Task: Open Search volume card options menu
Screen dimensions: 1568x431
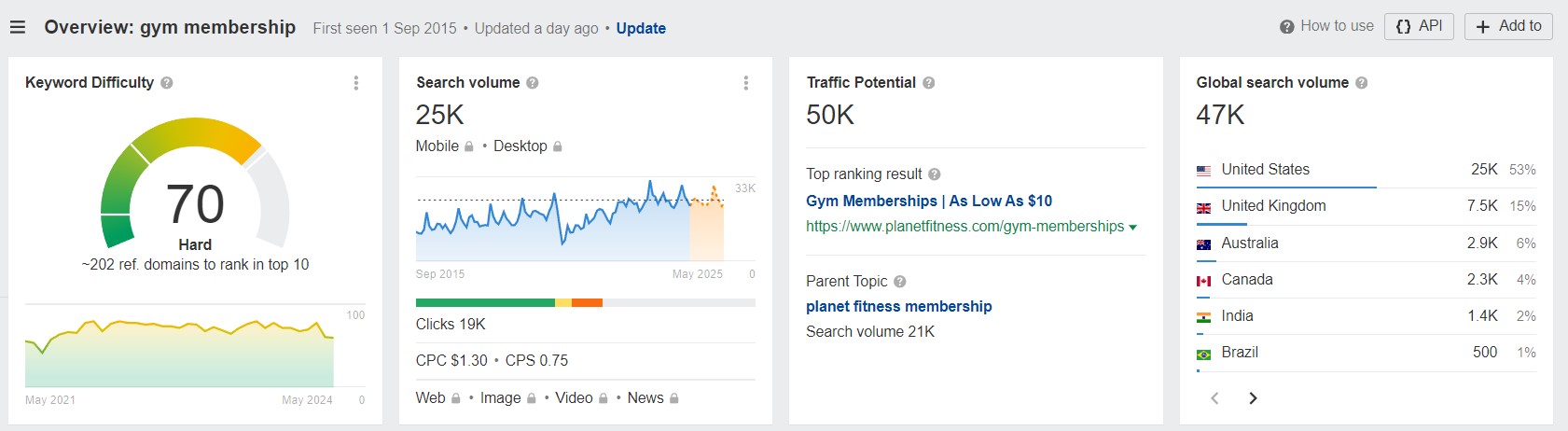Action: [746, 83]
